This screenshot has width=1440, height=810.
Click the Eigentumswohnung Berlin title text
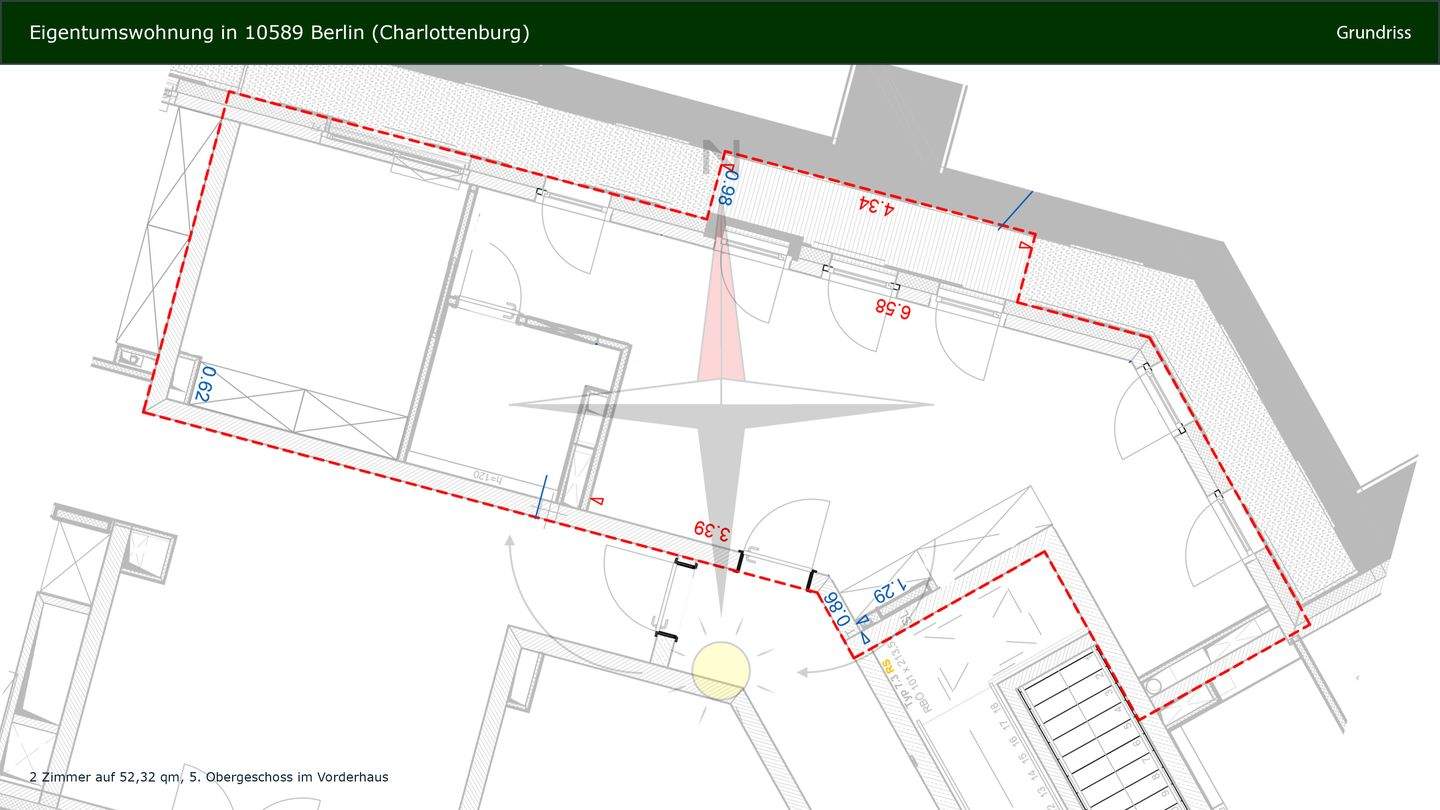[x=279, y=33]
